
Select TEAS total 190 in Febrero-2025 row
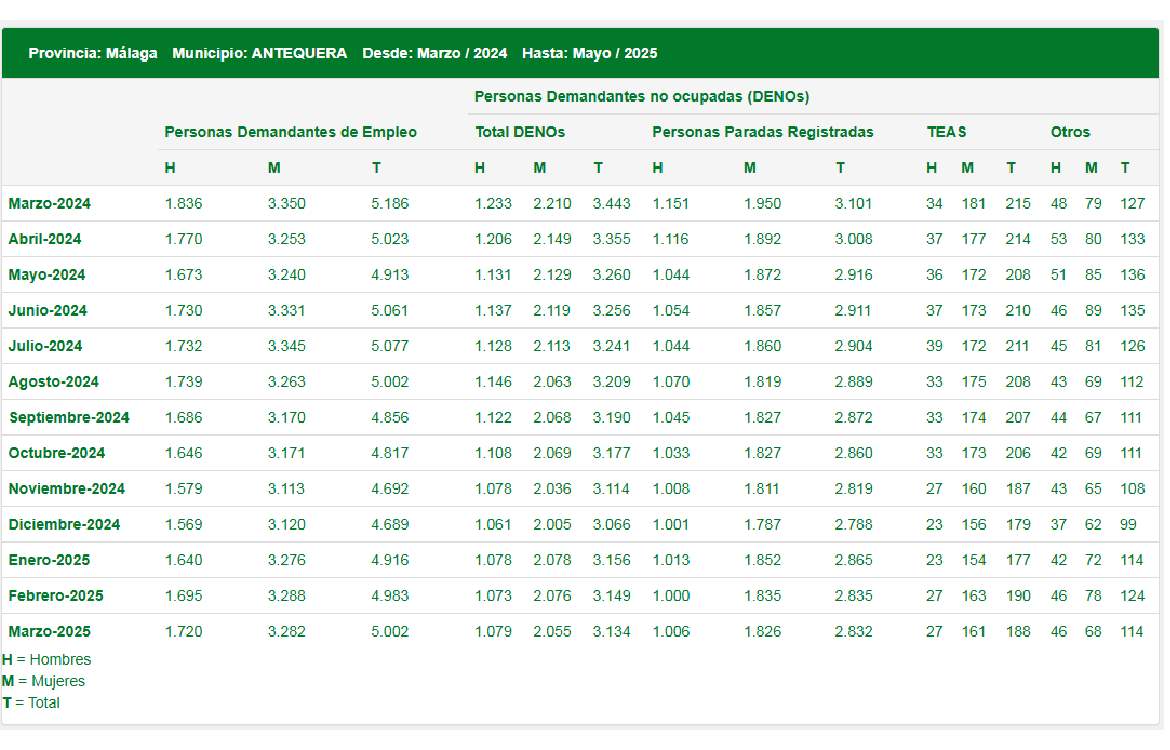tap(1017, 596)
